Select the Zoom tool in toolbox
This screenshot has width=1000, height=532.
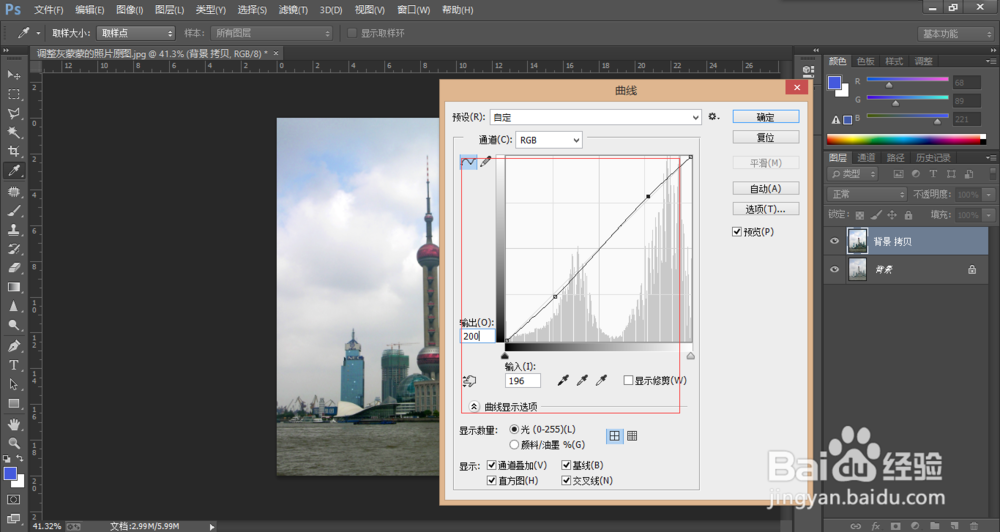13,443
